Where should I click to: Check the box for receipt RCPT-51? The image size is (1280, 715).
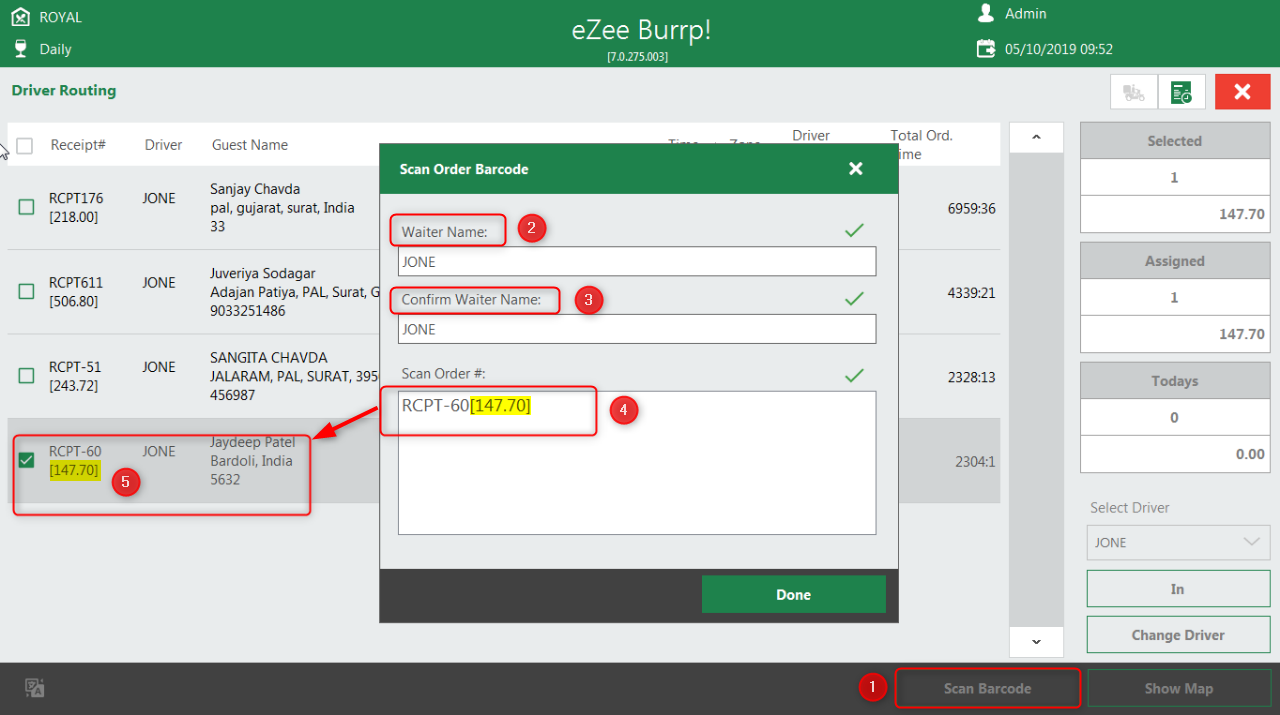[x=27, y=376]
